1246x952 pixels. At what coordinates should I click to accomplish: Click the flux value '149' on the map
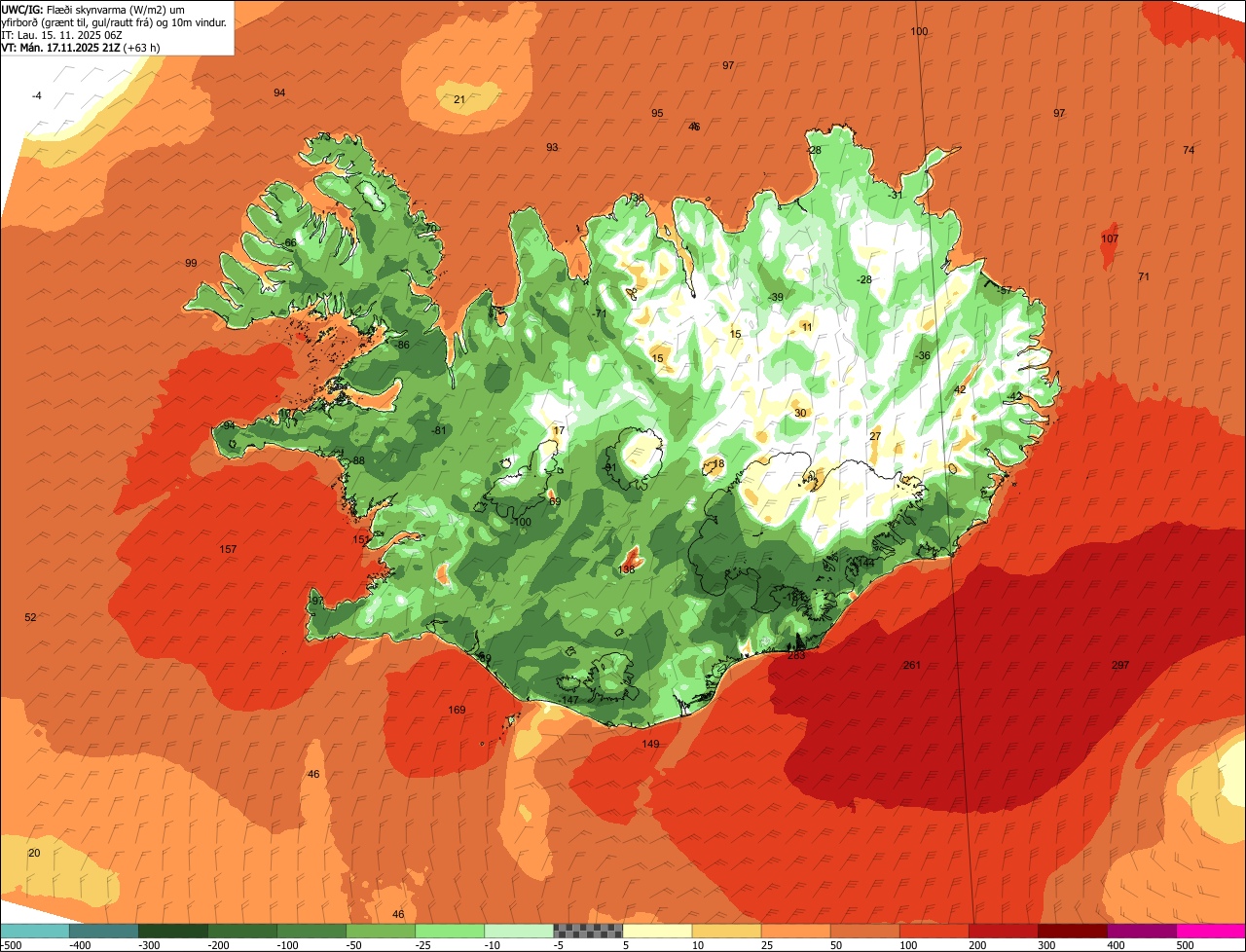tap(650, 744)
